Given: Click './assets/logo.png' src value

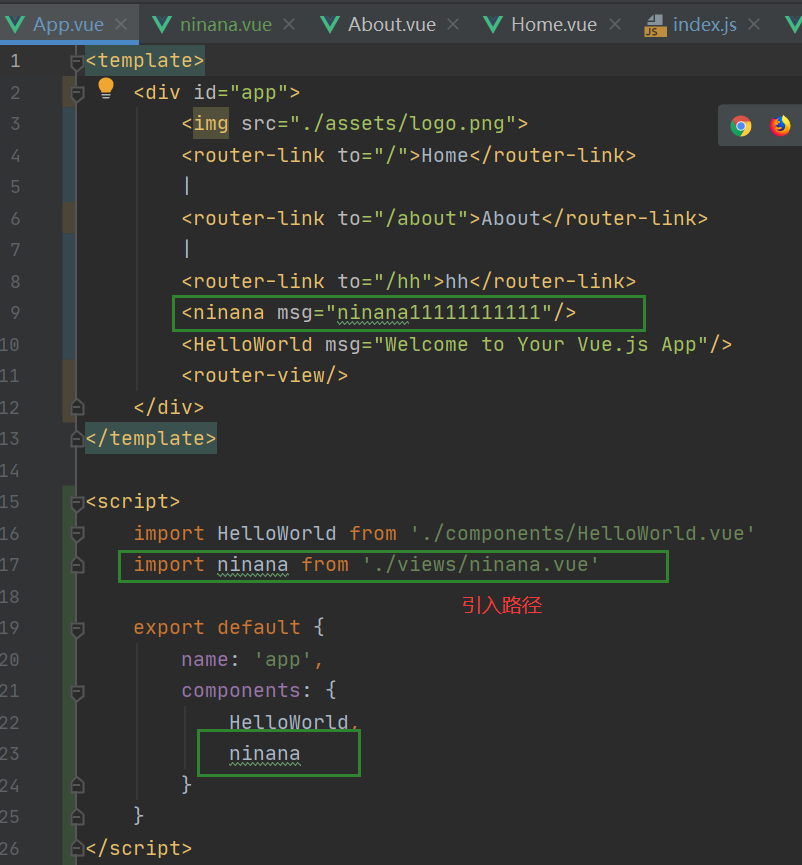Looking at the screenshot, I should click(x=403, y=124).
